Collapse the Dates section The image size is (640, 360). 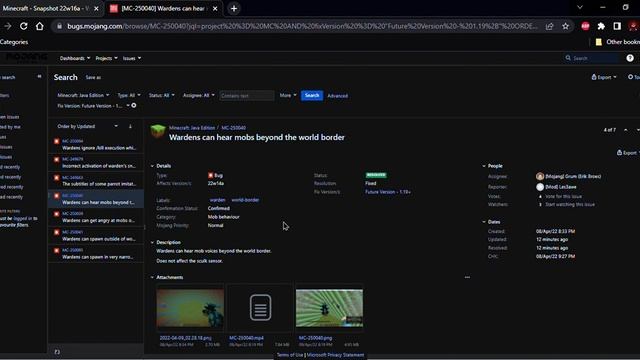[484, 222]
